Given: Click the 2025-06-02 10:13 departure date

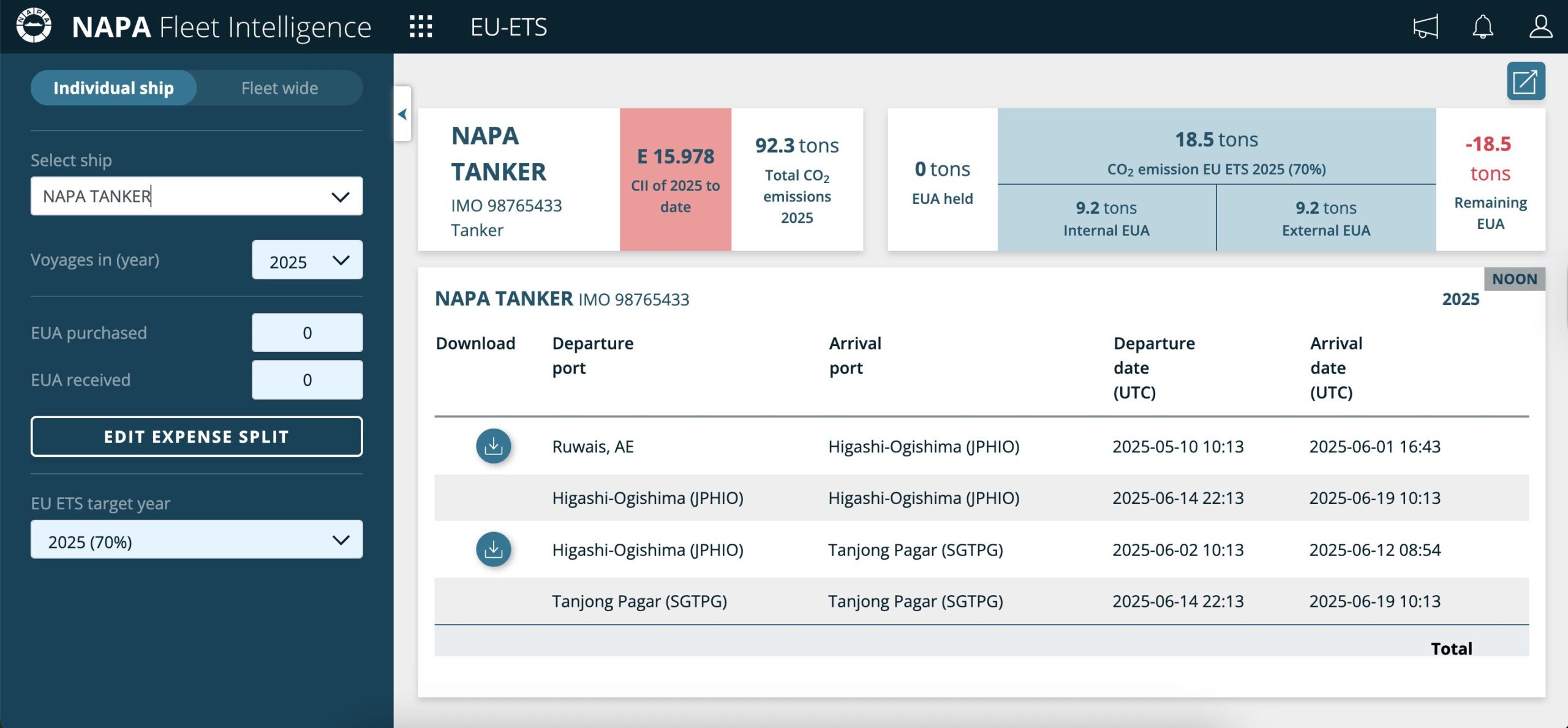Looking at the screenshot, I should pyautogui.click(x=1178, y=550).
